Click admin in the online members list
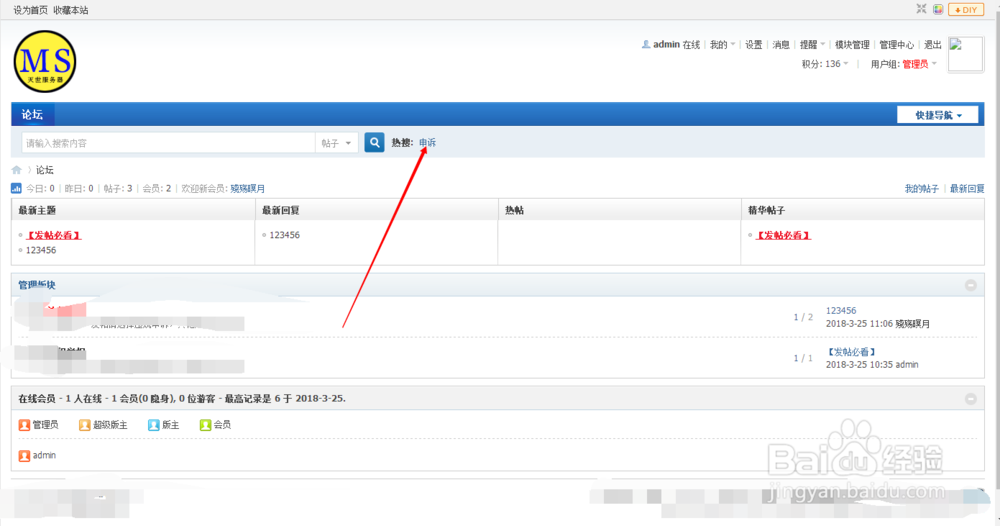The height and width of the screenshot is (526, 1000). pos(44,455)
